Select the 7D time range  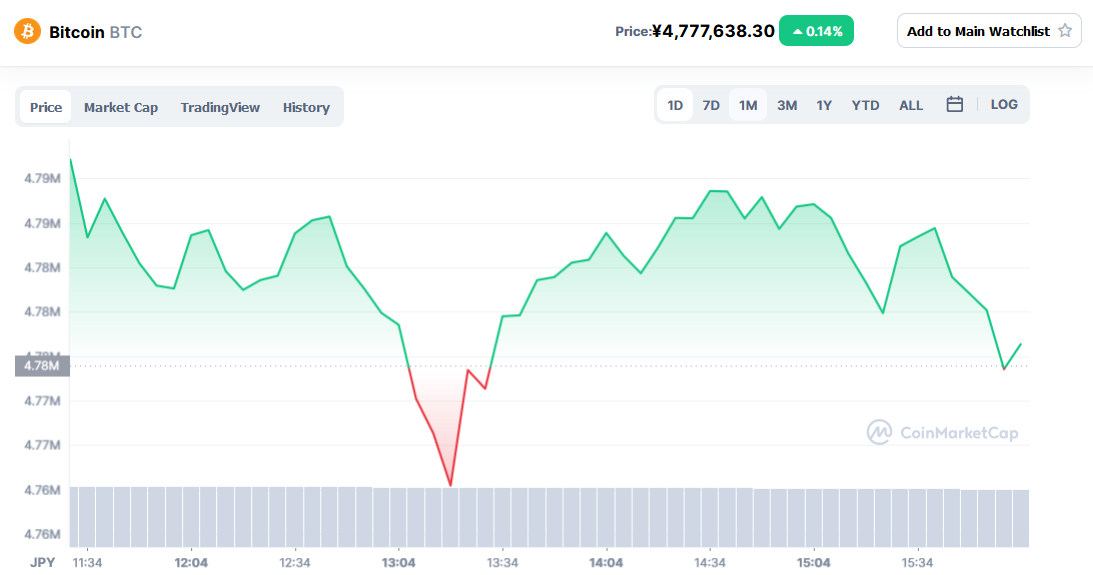[711, 105]
